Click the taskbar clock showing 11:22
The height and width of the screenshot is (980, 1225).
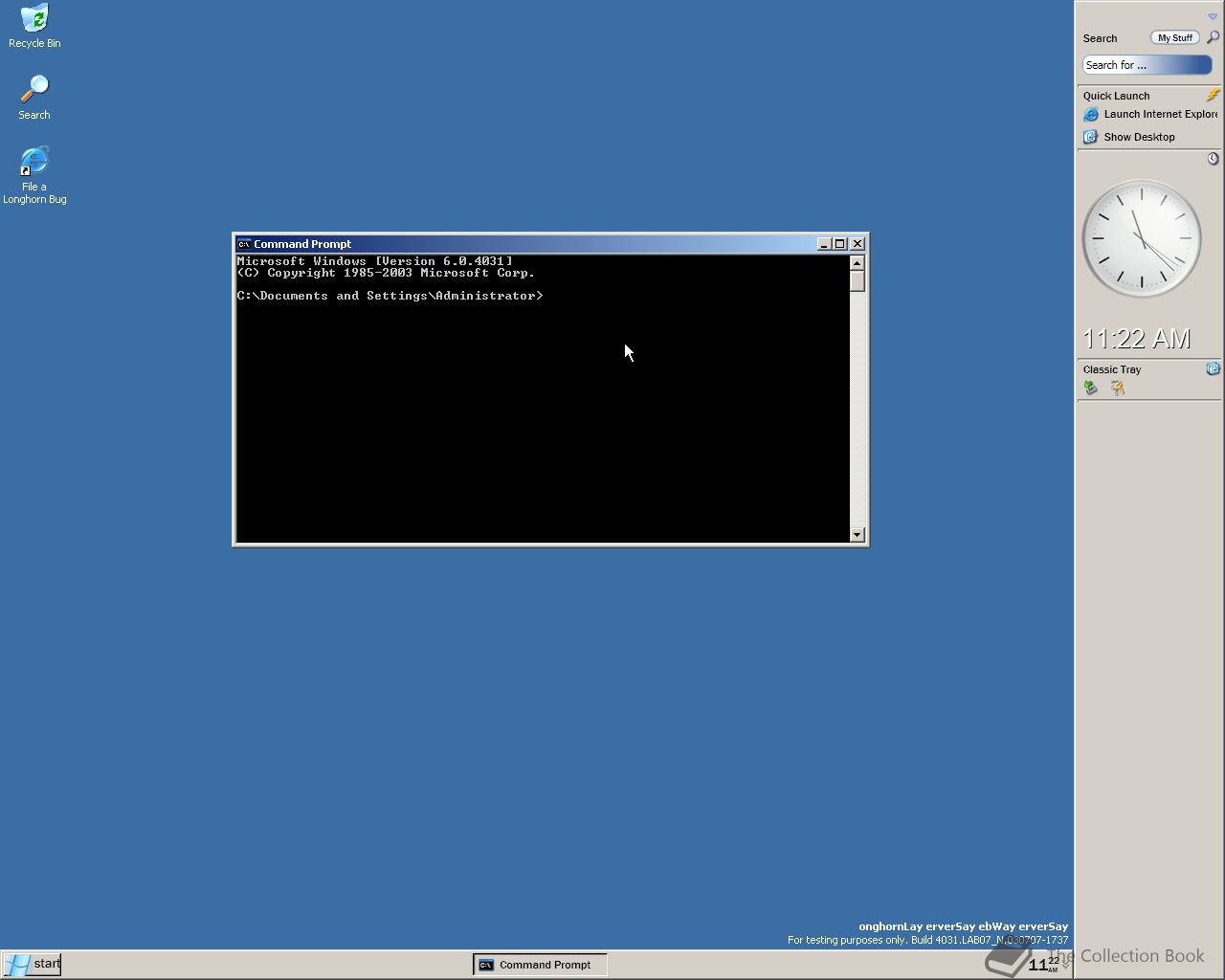coord(1043,965)
